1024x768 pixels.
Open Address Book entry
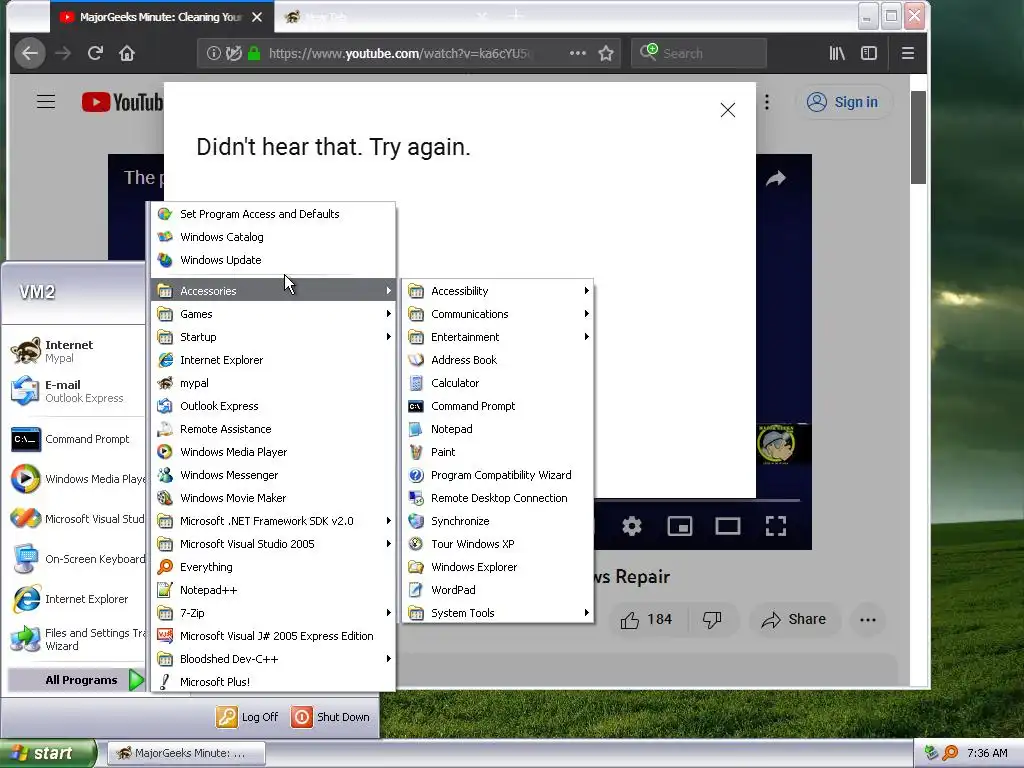point(497,360)
